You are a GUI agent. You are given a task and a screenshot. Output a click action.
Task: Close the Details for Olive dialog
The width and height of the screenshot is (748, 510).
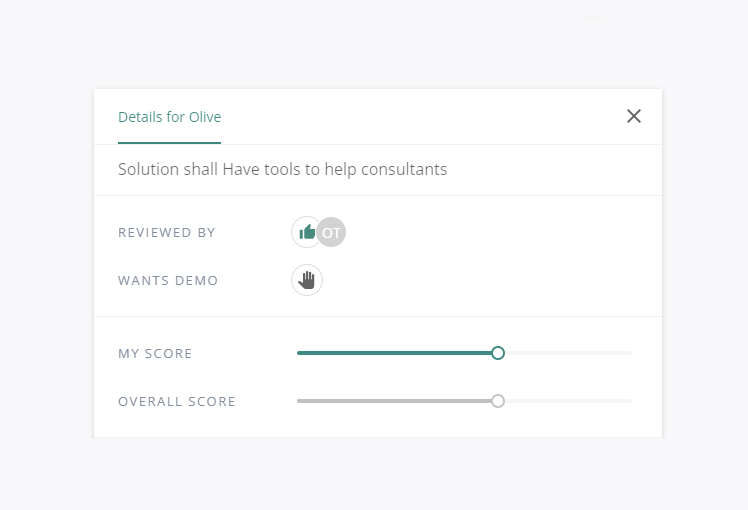coord(634,116)
